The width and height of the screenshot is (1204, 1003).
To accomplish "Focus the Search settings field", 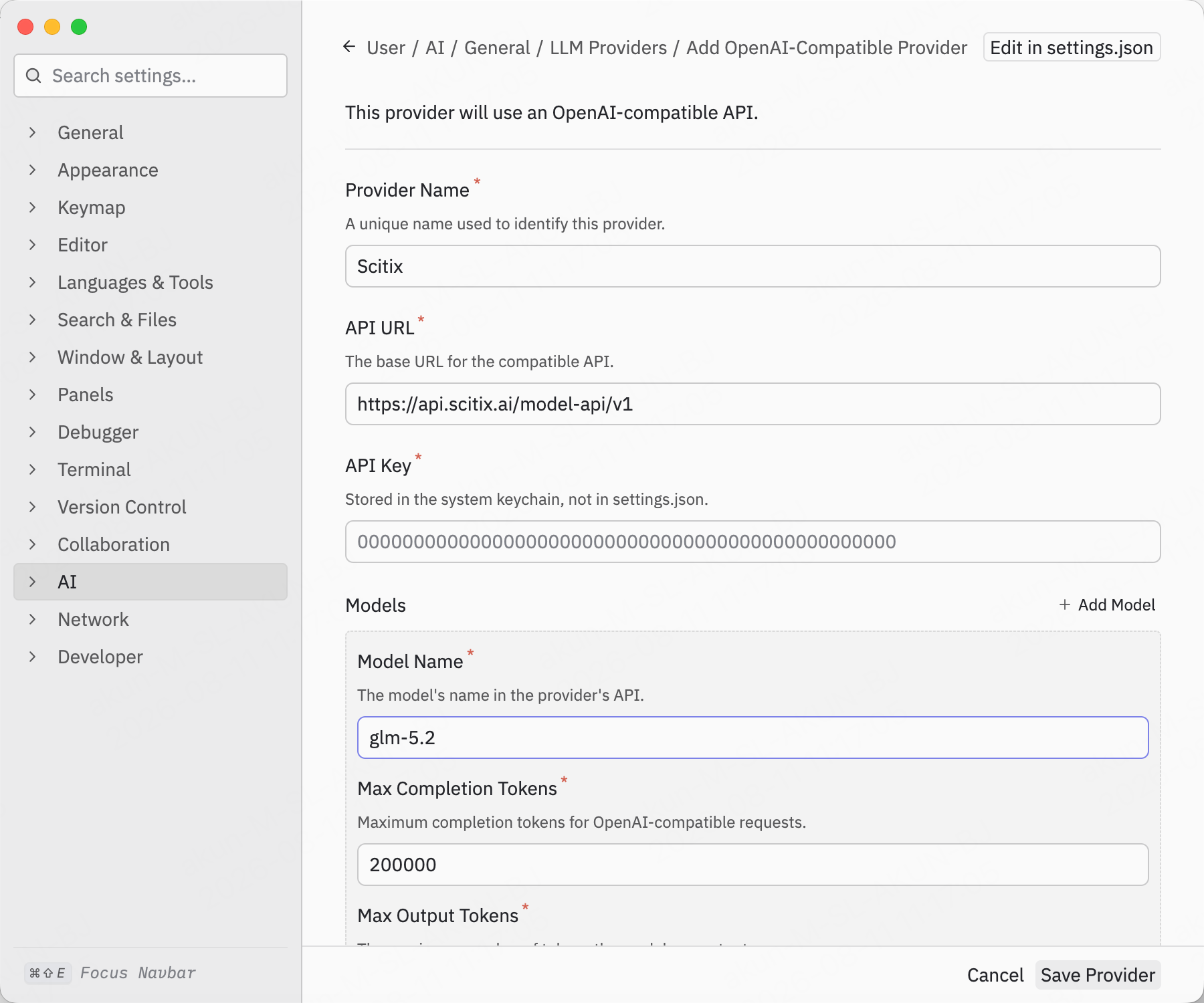I will coord(150,76).
